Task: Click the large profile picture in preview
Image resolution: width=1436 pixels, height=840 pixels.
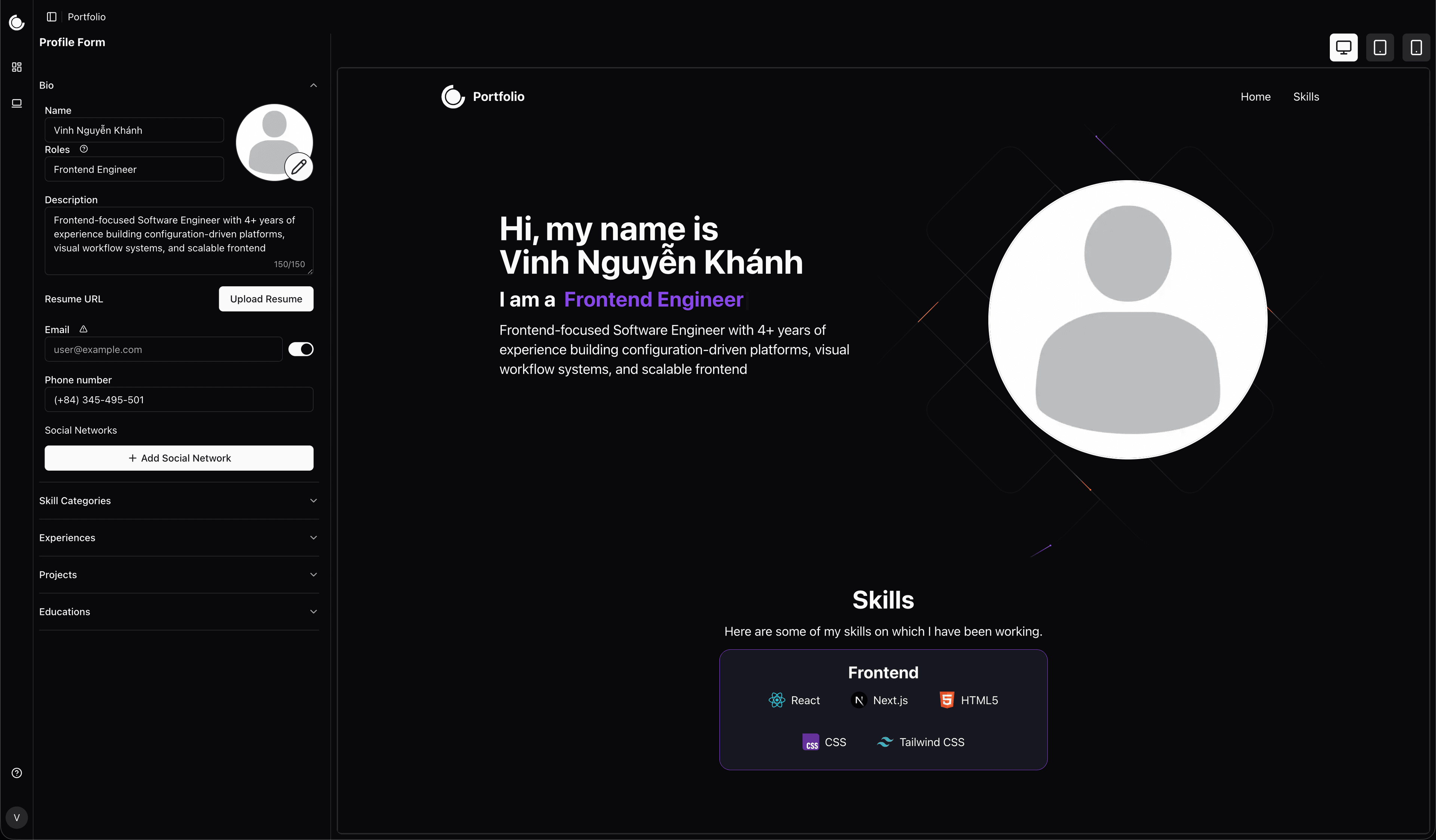Action: (x=1127, y=320)
